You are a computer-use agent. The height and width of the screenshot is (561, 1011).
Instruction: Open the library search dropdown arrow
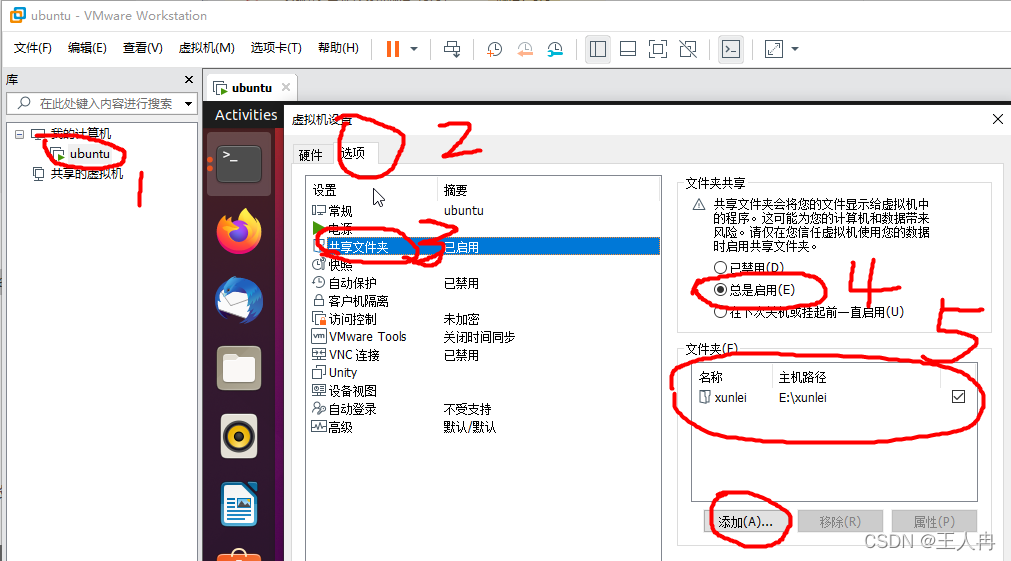click(x=188, y=104)
